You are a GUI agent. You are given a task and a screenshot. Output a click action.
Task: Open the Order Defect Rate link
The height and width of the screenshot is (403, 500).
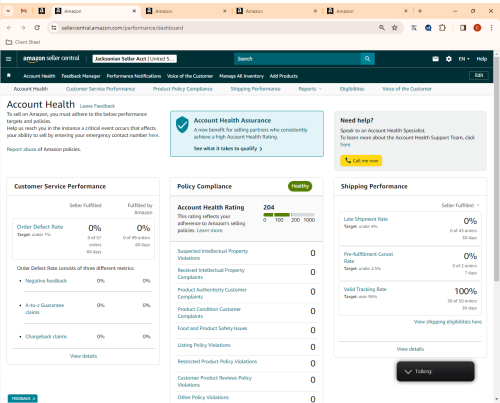pyautogui.click(x=40, y=227)
